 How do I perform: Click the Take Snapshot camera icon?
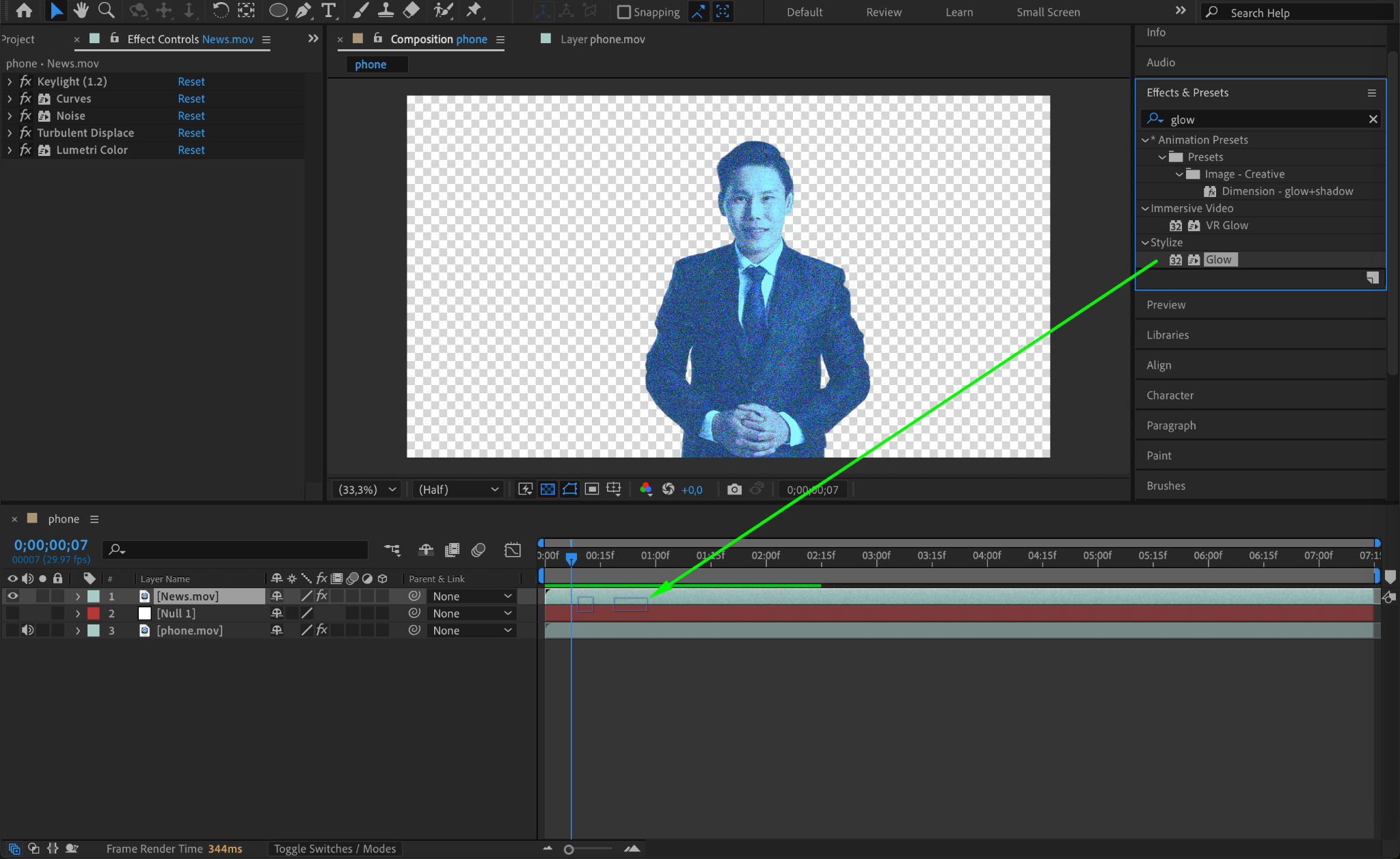(x=734, y=490)
